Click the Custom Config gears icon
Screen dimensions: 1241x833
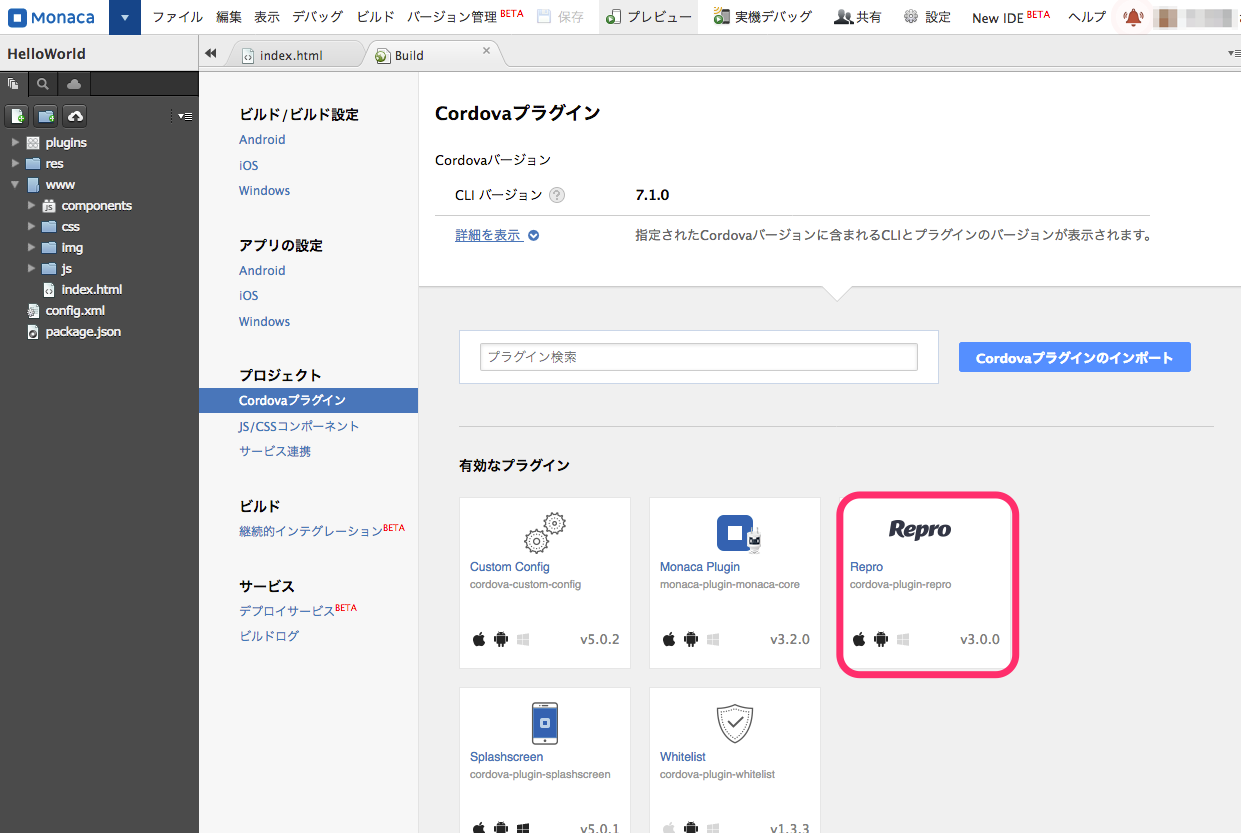[545, 531]
